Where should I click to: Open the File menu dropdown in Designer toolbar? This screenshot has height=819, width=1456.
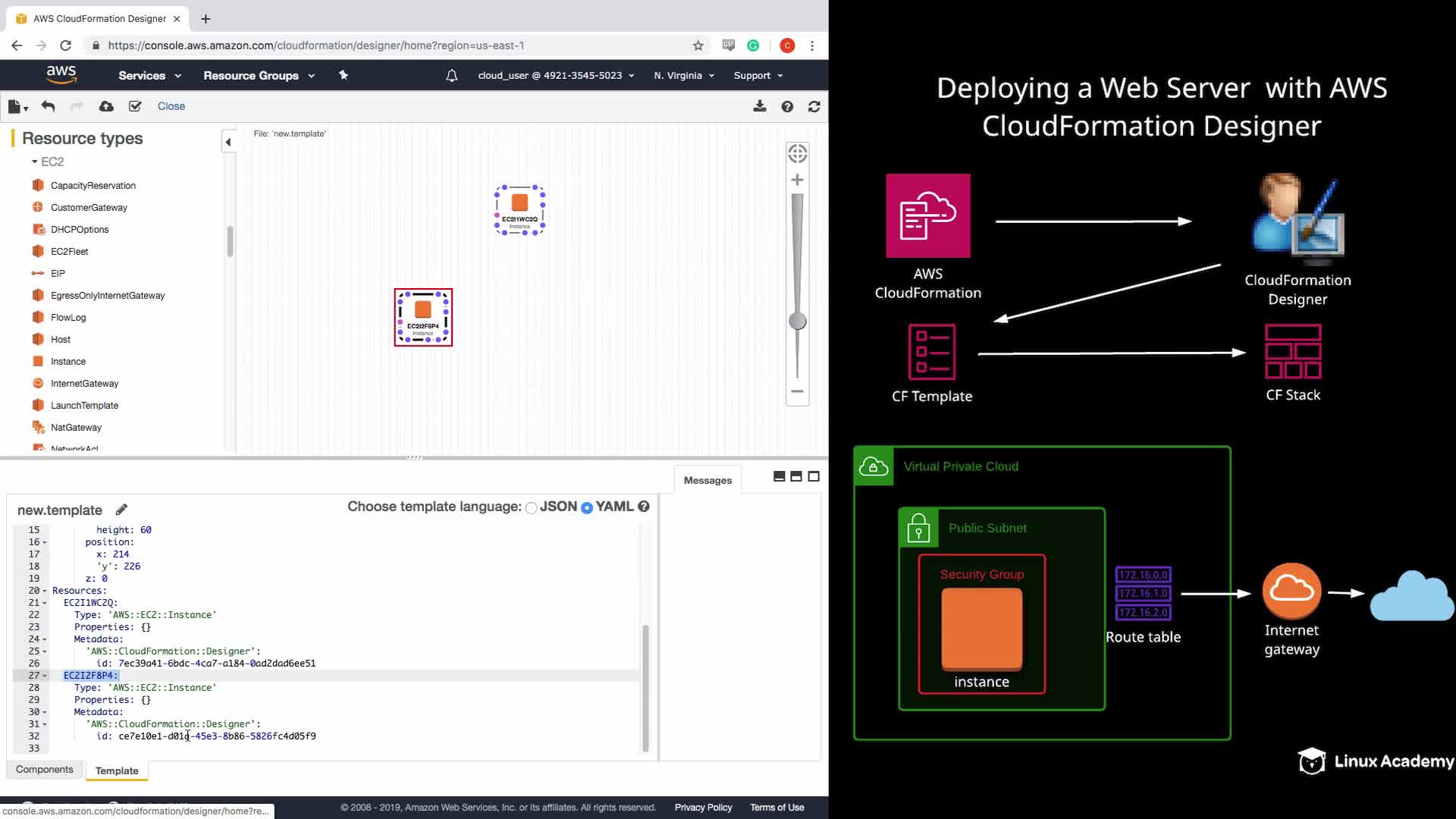coord(18,107)
